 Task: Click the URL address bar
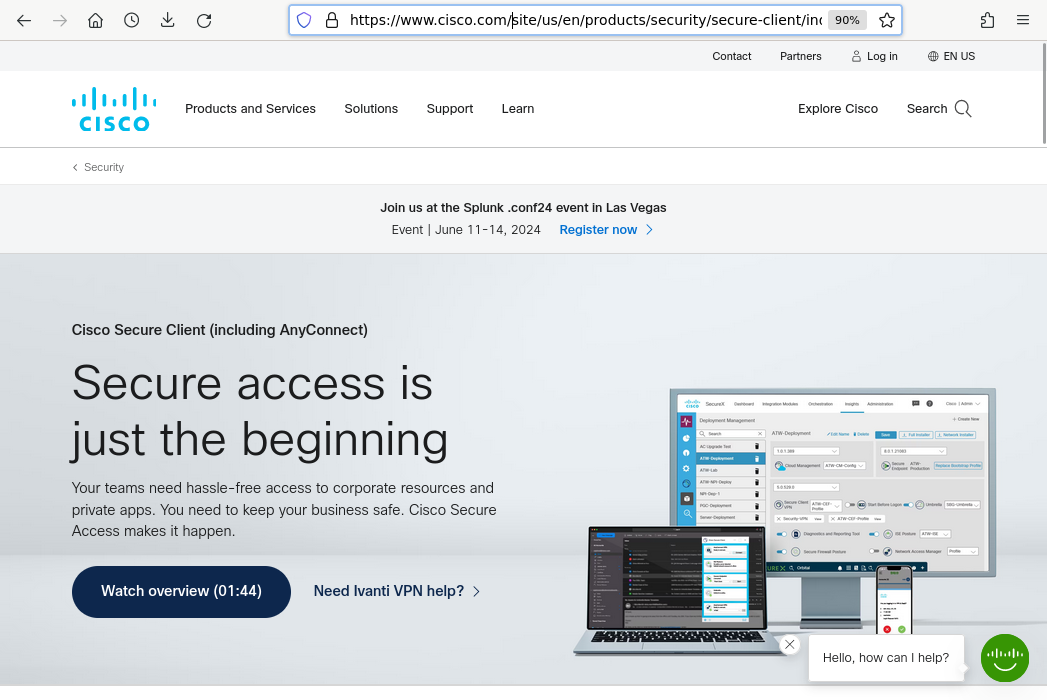pos(580,20)
